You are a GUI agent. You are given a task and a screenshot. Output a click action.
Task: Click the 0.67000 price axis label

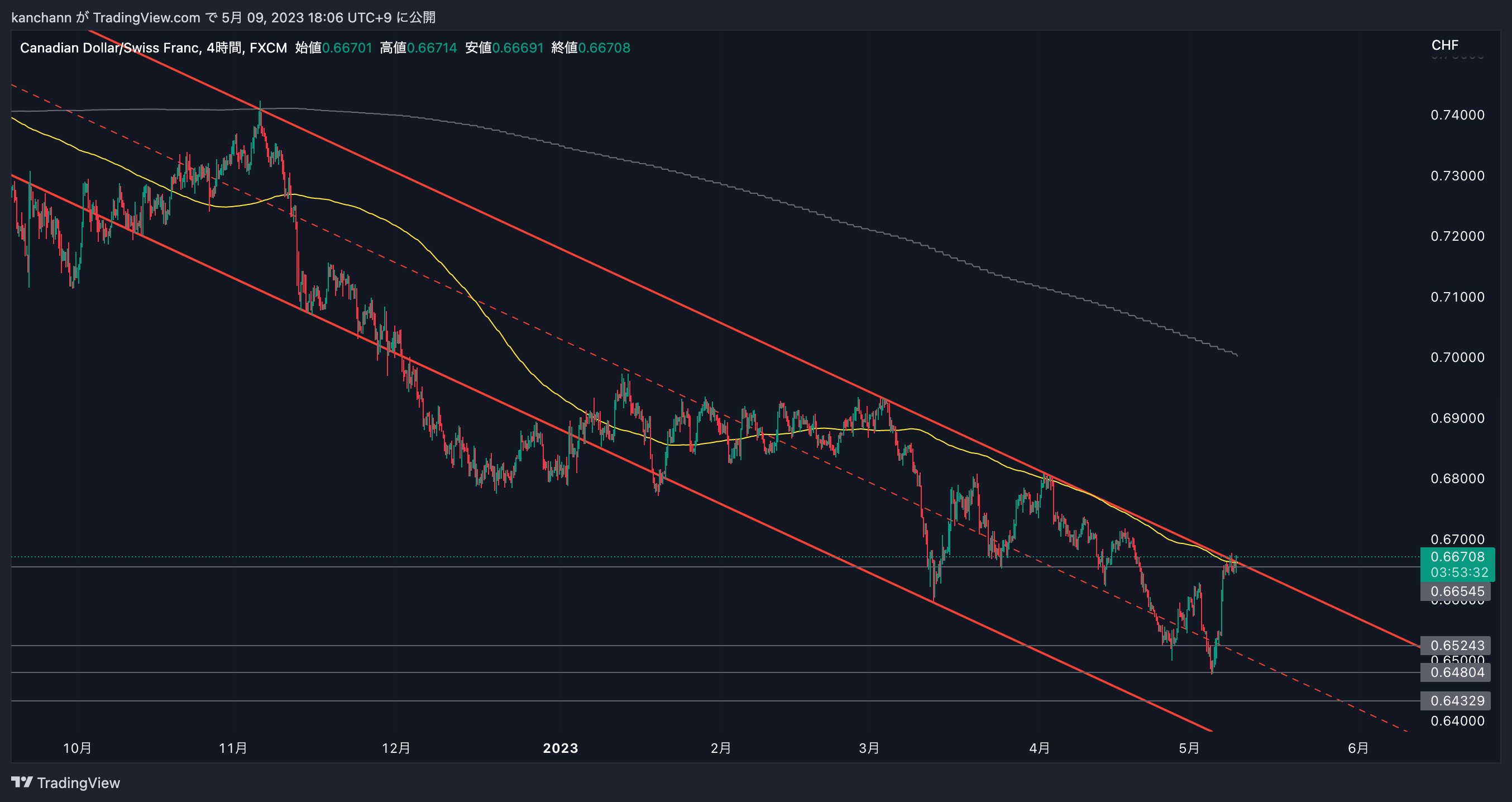tap(1457, 539)
